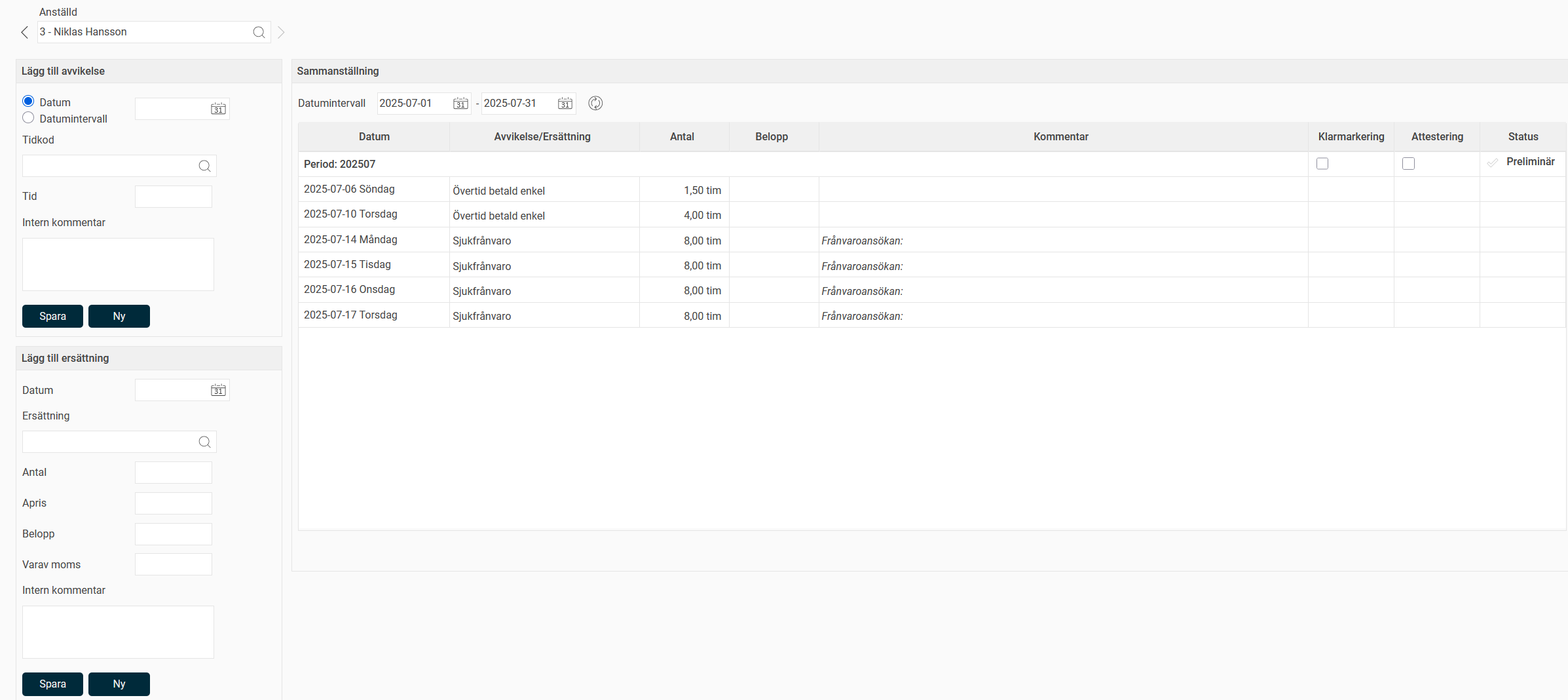Click the employee search magnifier icon
This screenshot has width=1568, height=700.
point(259,32)
